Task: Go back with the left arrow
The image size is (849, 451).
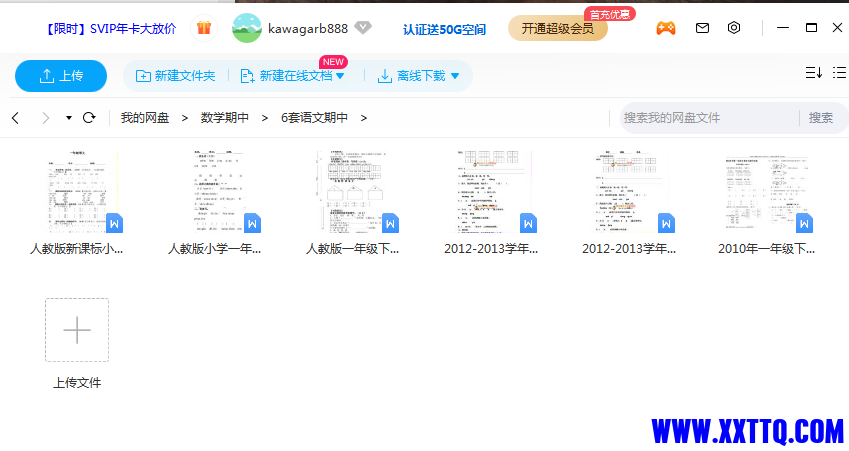Action: [15, 118]
